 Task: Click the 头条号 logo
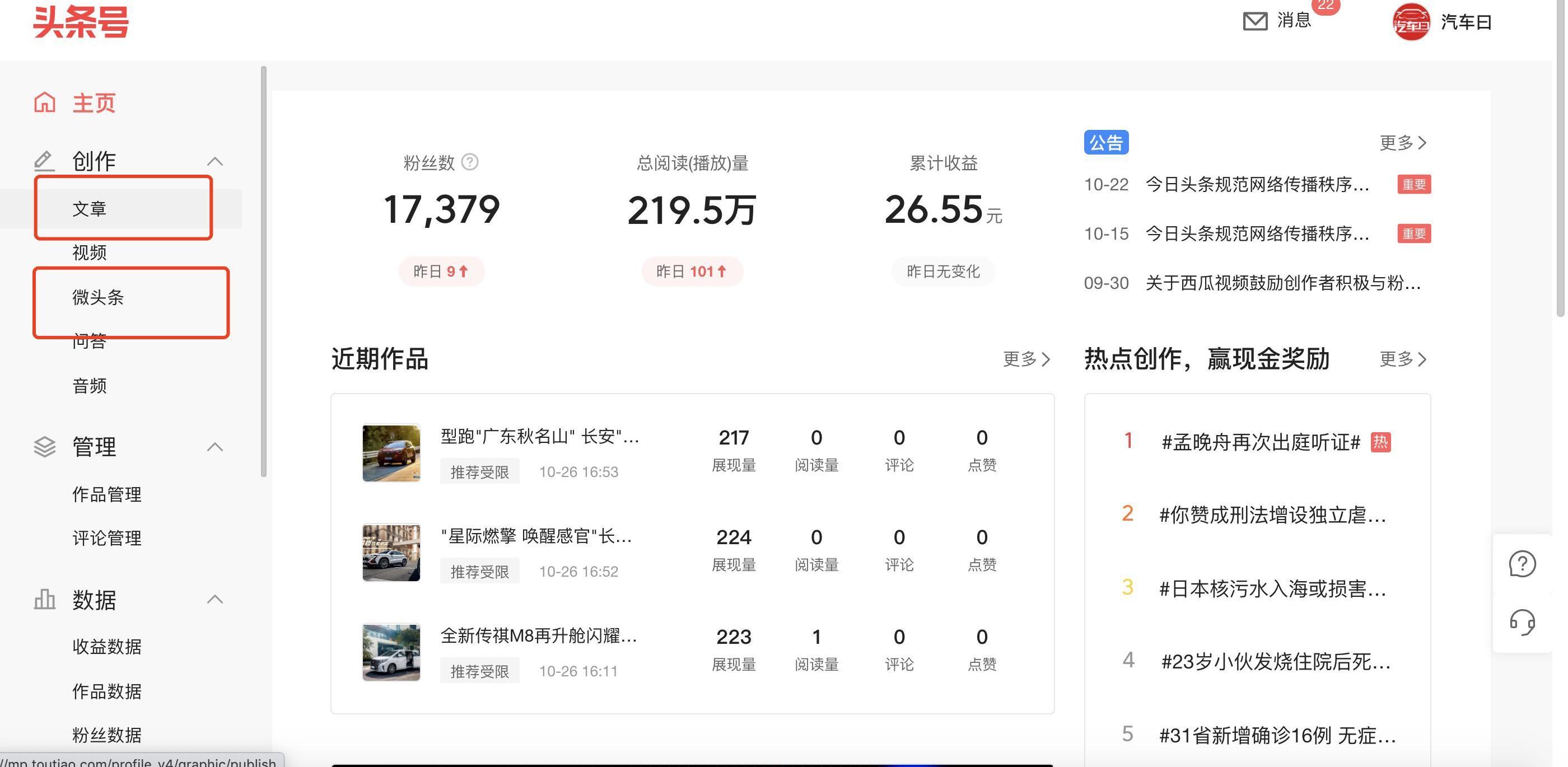pos(80,22)
